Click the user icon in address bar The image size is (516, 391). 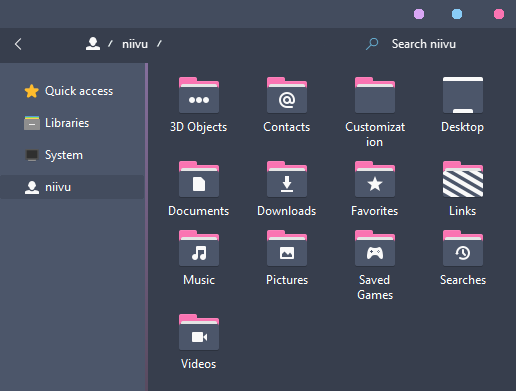93,44
